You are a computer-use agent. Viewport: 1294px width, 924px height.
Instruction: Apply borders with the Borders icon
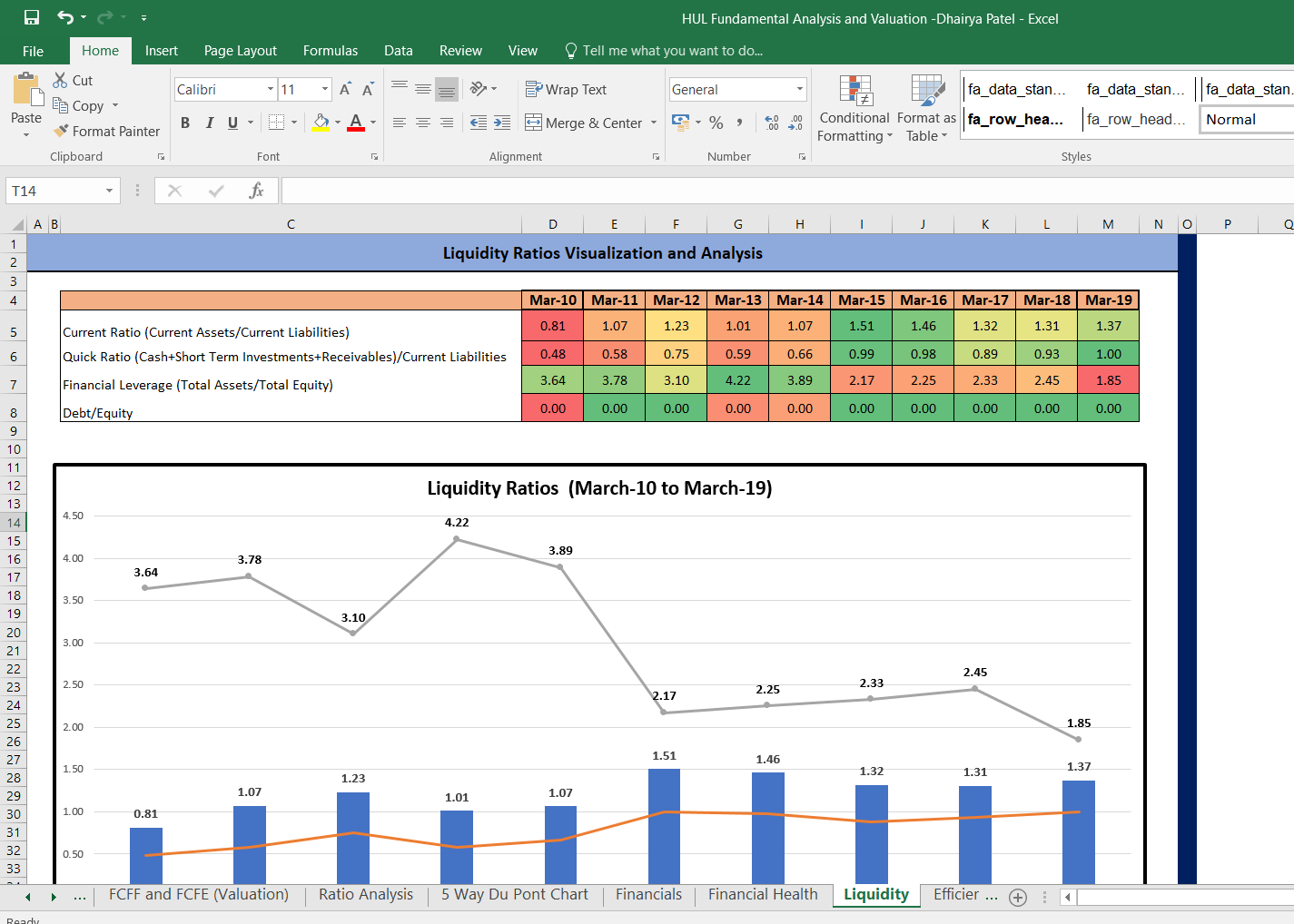click(x=277, y=122)
